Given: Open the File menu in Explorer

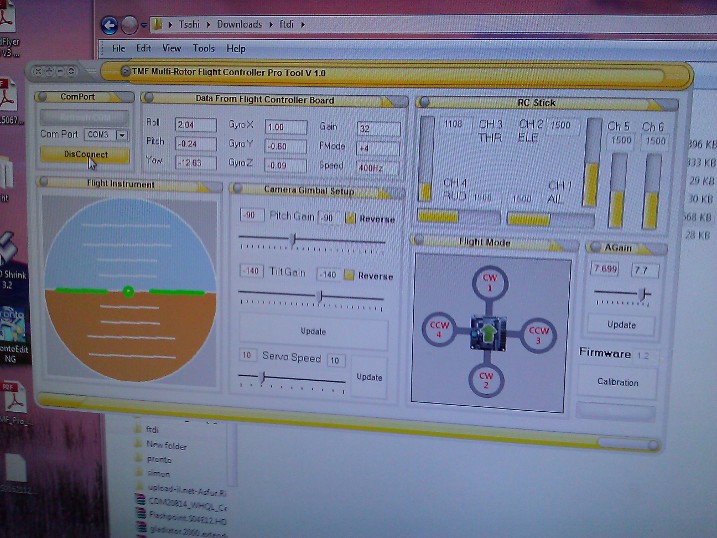Looking at the screenshot, I should coord(118,48).
